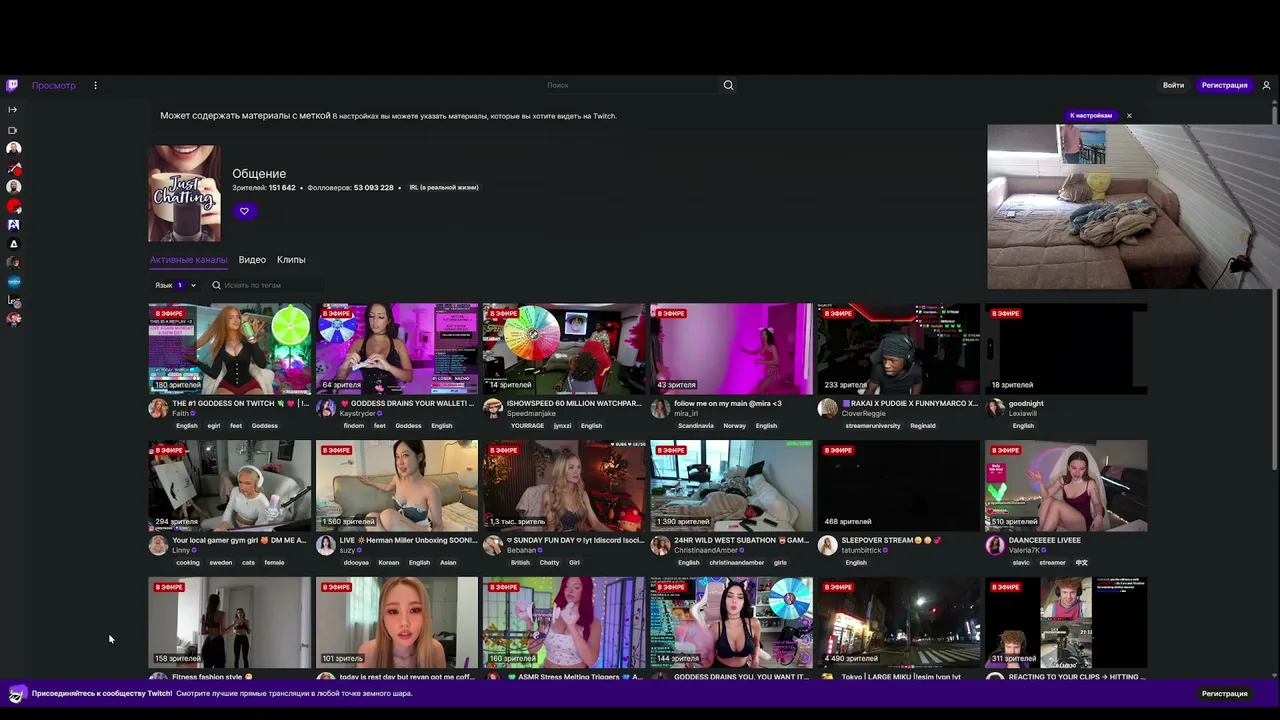
Task: Open the mira_irl channel avatar
Action: [x=659, y=408]
